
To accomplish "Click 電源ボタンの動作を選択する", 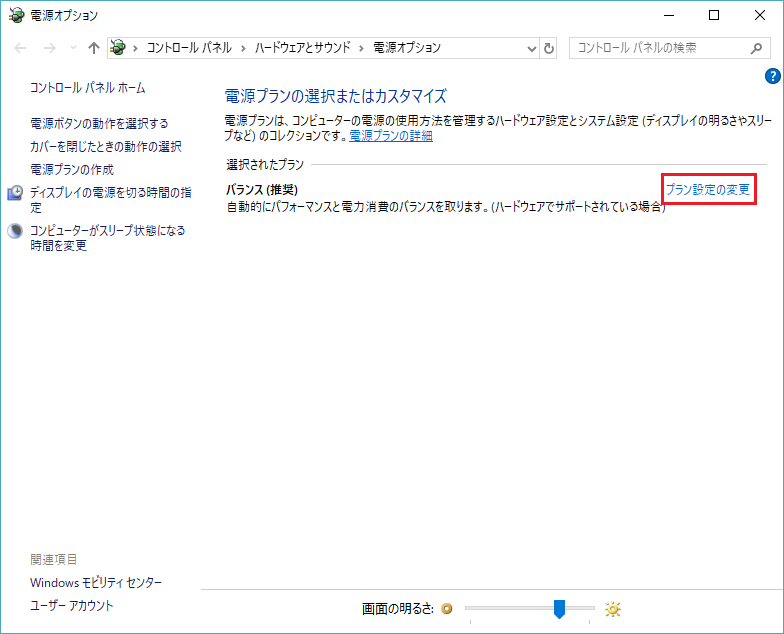I will pyautogui.click(x=99, y=123).
